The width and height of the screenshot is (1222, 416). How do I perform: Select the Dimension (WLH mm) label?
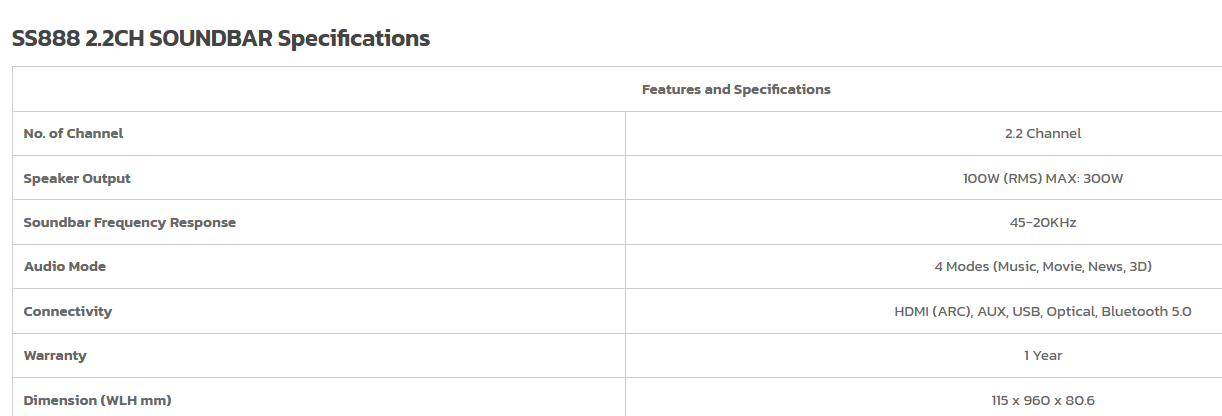coord(98,401)
